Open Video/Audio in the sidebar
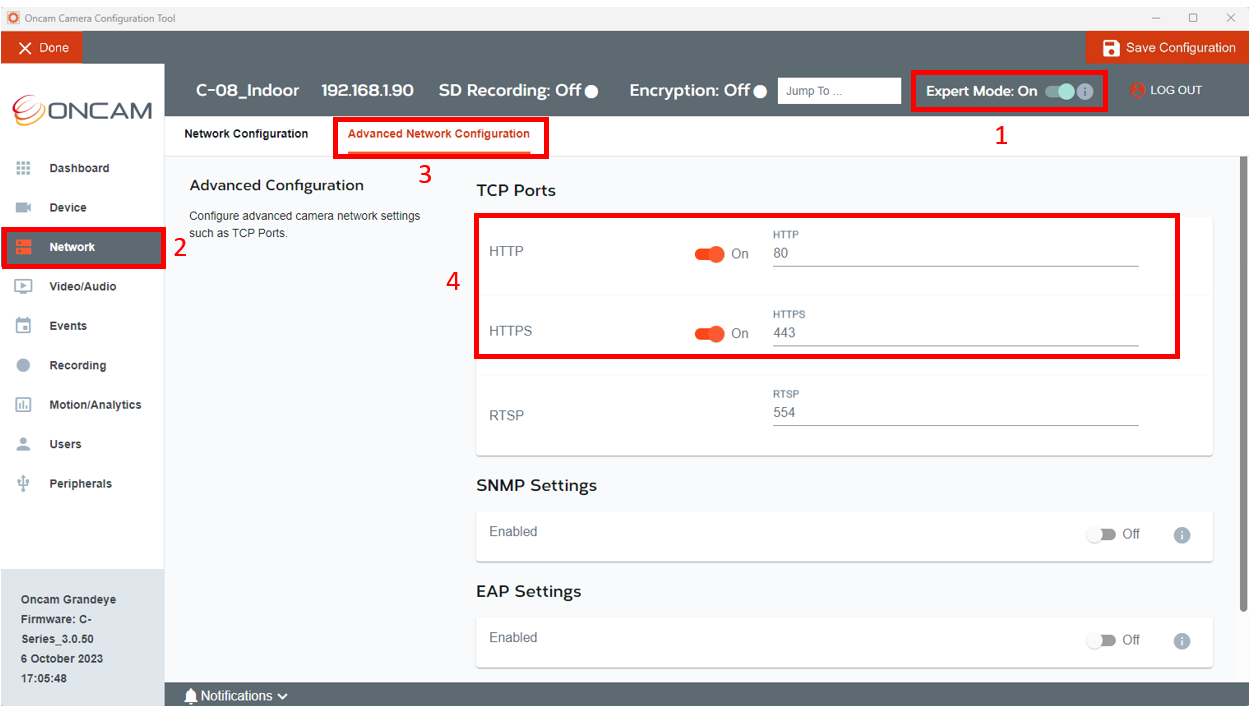 coord(82,286)
